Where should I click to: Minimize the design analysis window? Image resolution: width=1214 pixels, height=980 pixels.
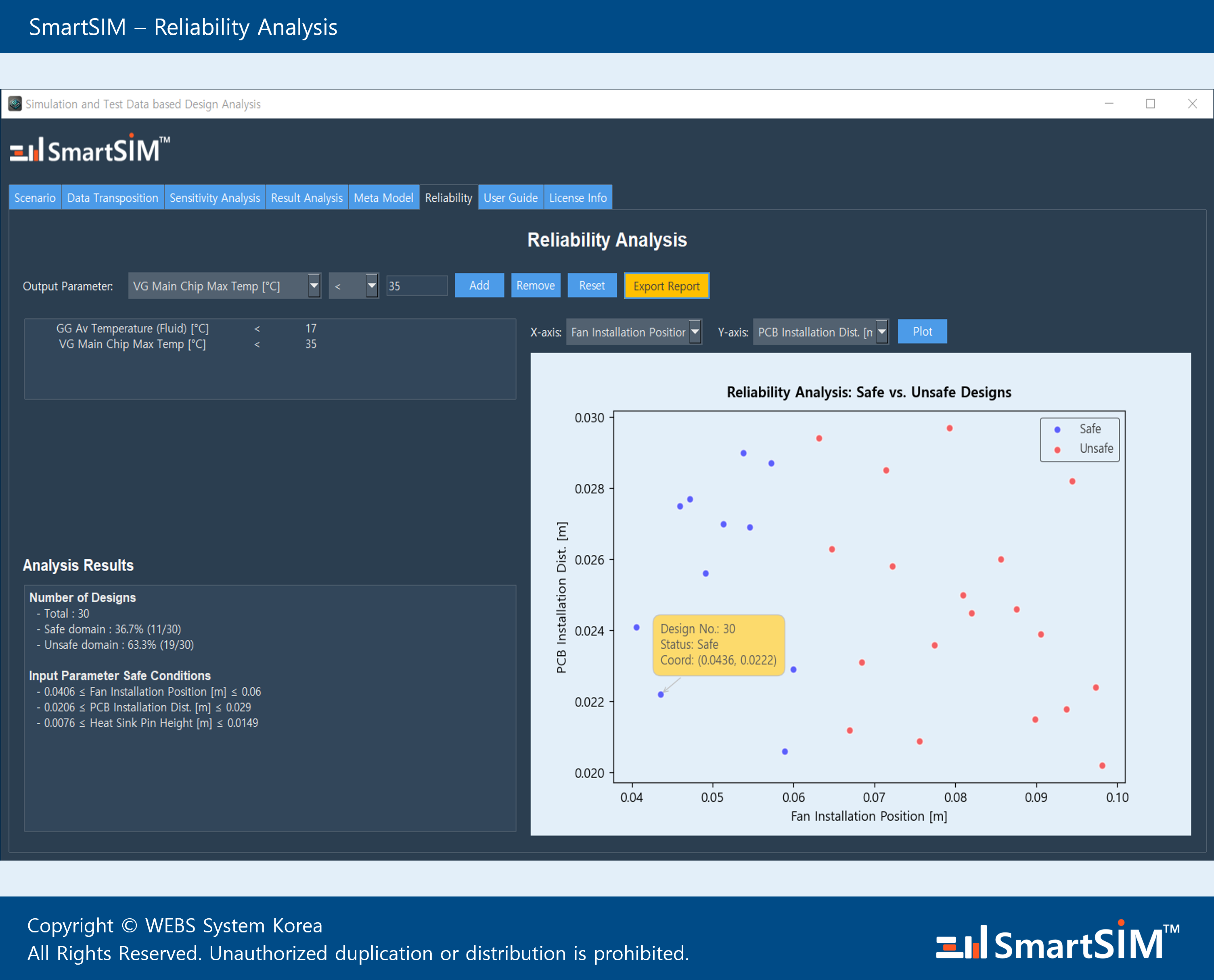(1108, 104)
